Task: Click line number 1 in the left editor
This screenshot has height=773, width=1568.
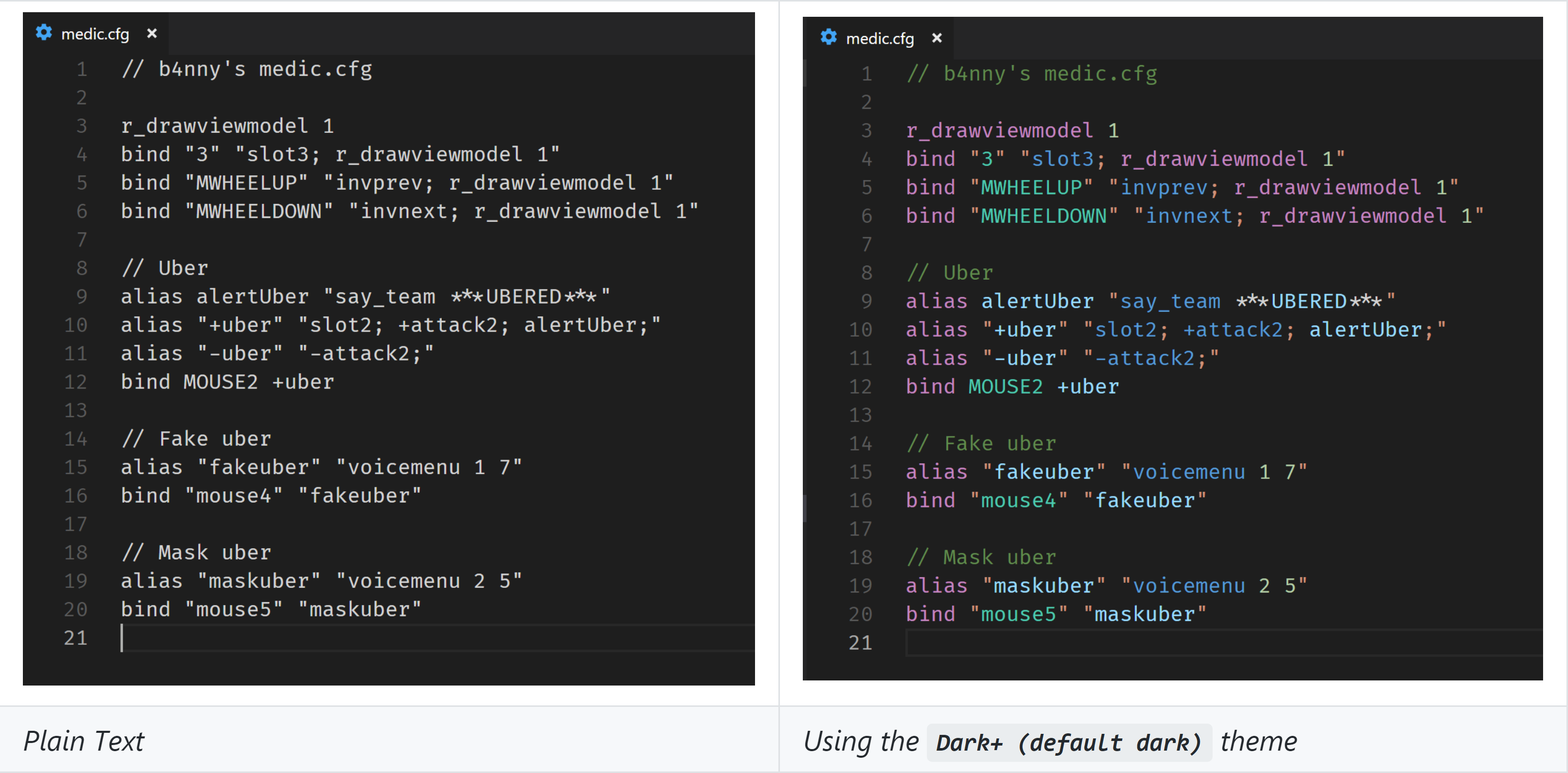Action: pyautogui.click(x=81, y=69)
